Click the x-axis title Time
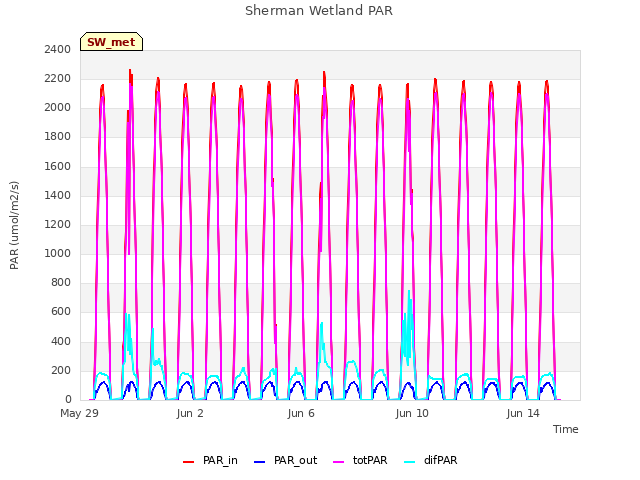Viewport: 640px width, 480px height. [566, 429]
